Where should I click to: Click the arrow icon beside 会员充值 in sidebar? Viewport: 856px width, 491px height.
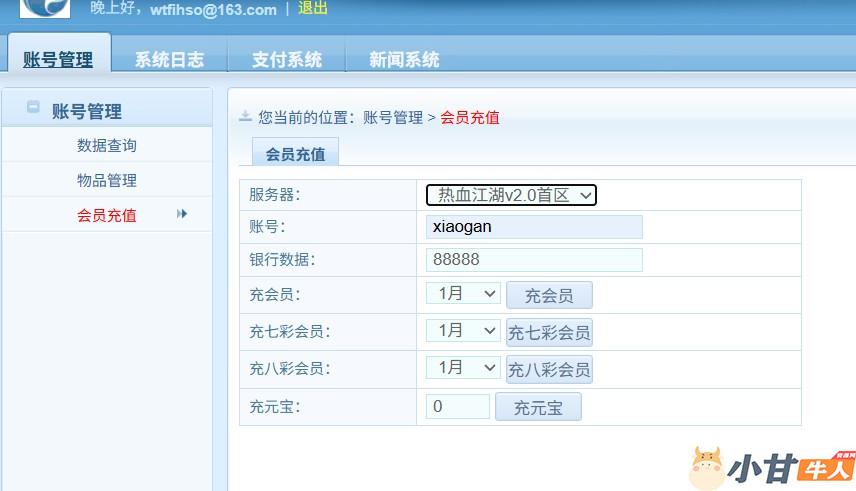pos(182,214)
